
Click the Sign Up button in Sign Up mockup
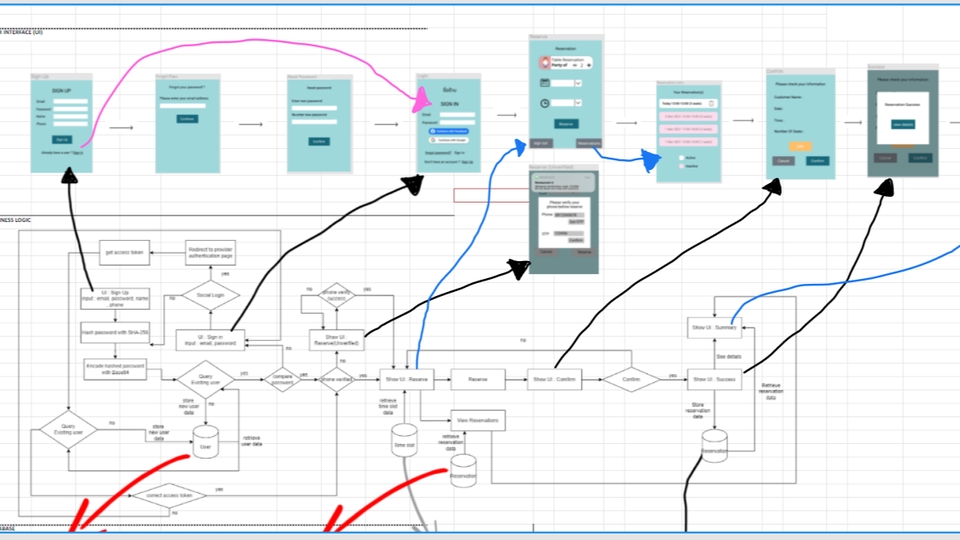coord(62,140)
